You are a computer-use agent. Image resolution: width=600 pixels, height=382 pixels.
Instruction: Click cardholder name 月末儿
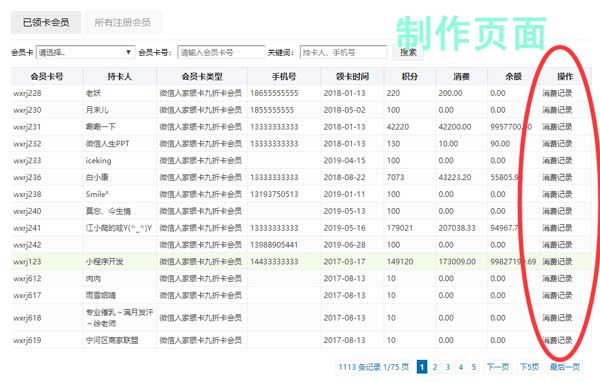click(97, 110)
